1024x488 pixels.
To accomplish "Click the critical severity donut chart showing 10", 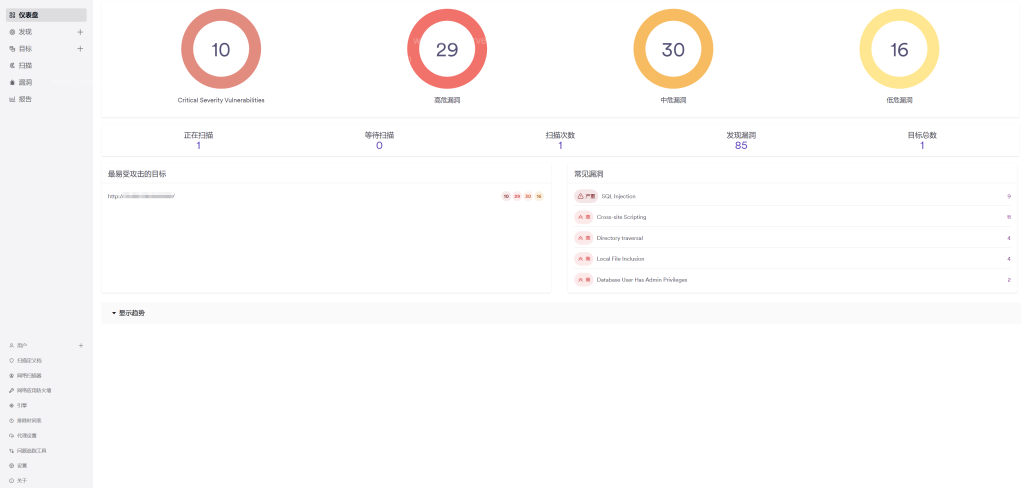I will 221,50.
